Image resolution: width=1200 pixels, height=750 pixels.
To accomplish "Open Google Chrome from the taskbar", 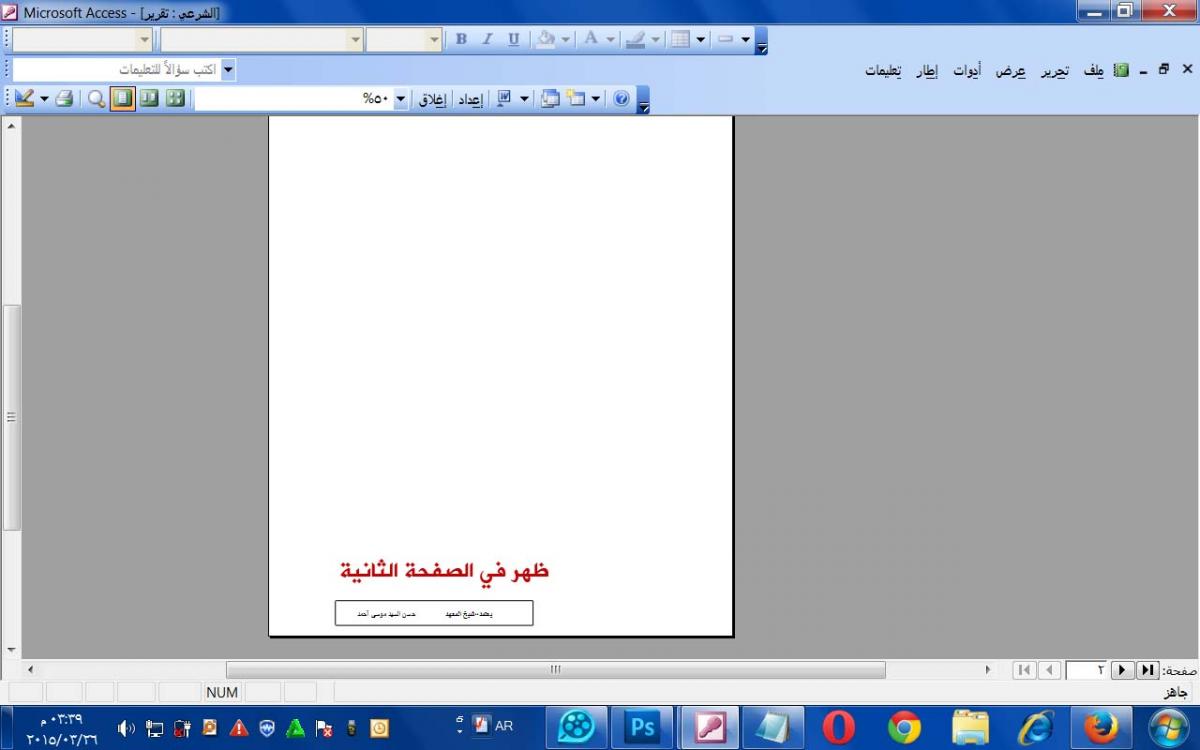I will [x=904, y=727].
